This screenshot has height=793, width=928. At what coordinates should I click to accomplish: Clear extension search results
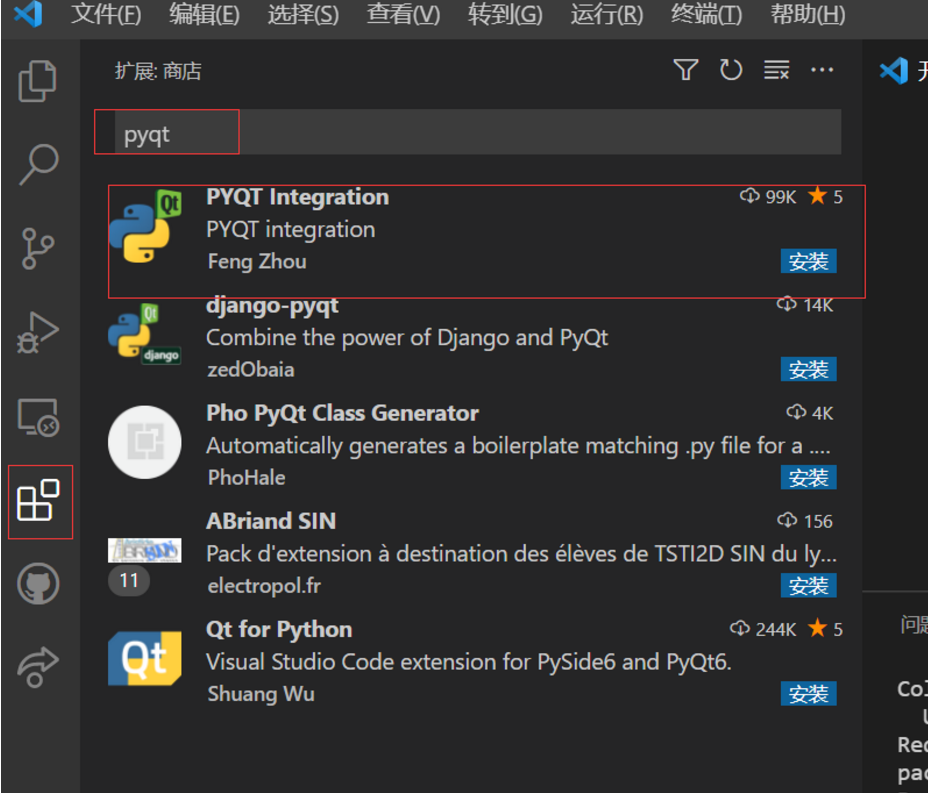(x=776, y=70)
